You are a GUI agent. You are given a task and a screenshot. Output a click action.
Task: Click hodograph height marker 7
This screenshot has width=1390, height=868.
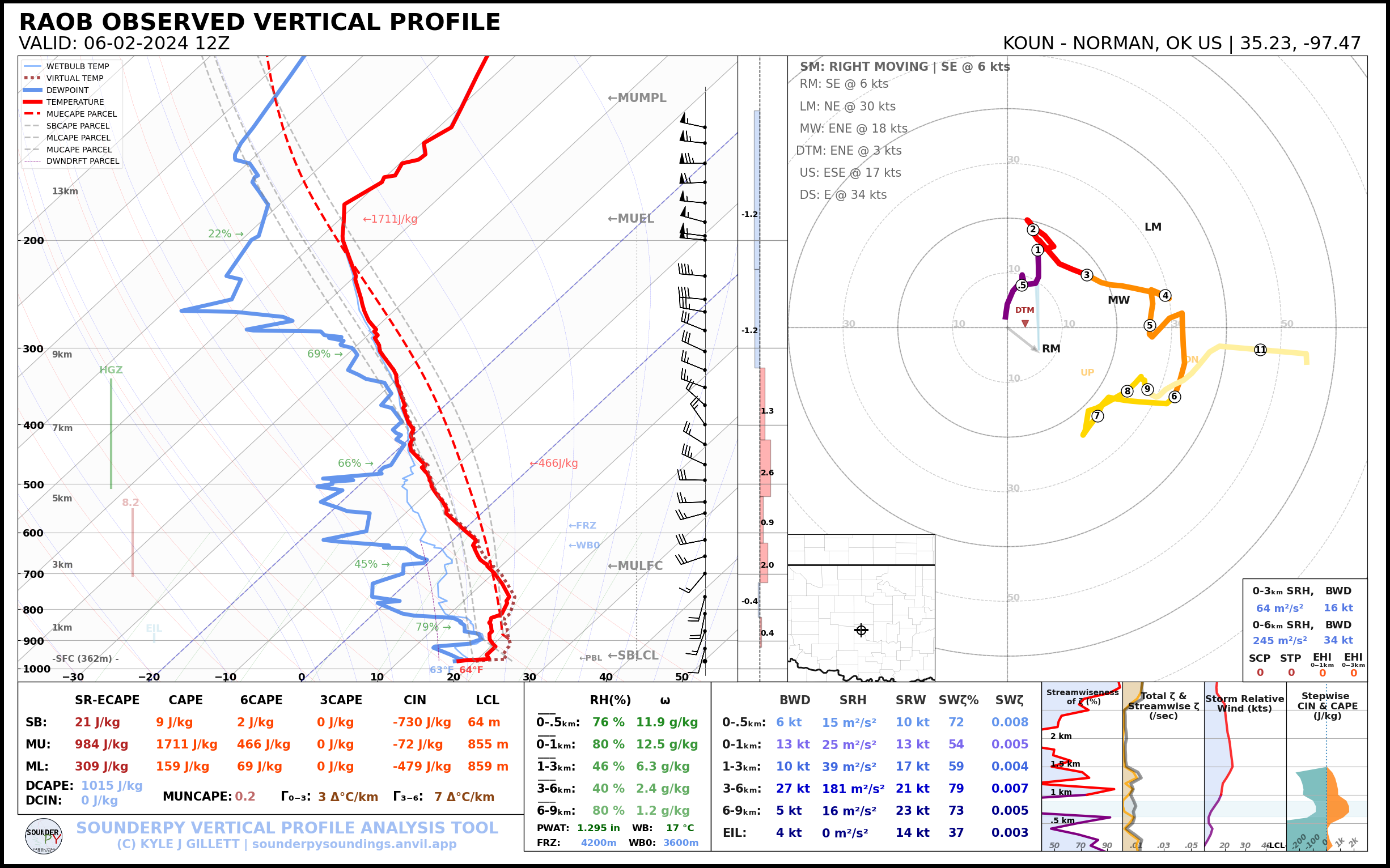[1097, 416]
